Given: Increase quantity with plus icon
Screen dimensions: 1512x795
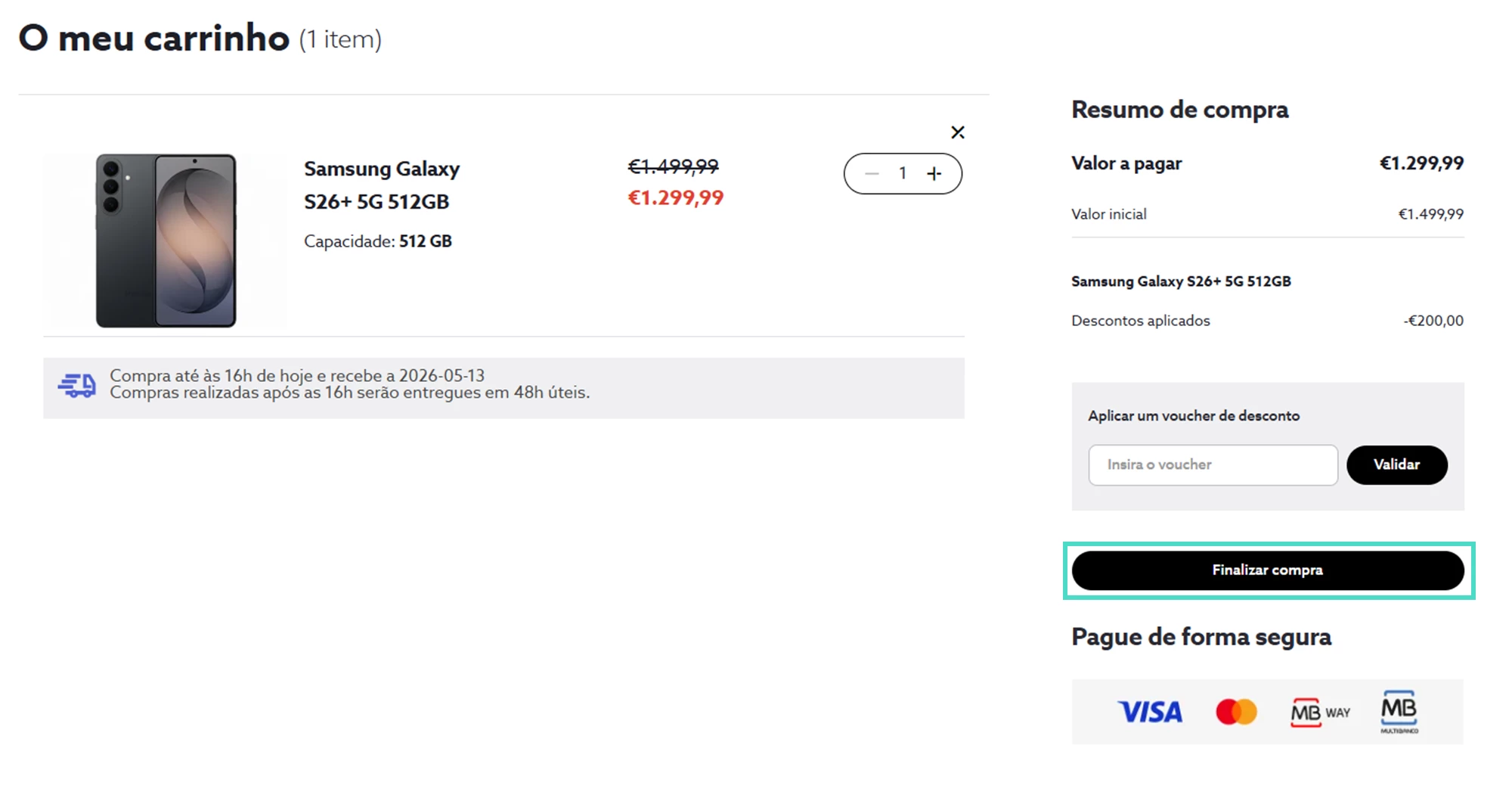Looking at the screenshot, I should coord(934,174).
